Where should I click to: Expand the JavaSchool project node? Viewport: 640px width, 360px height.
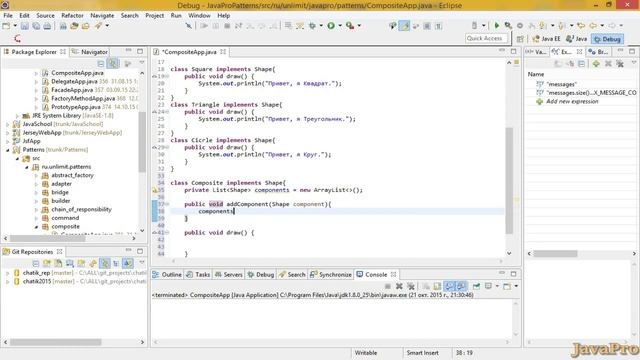(7, 124)
